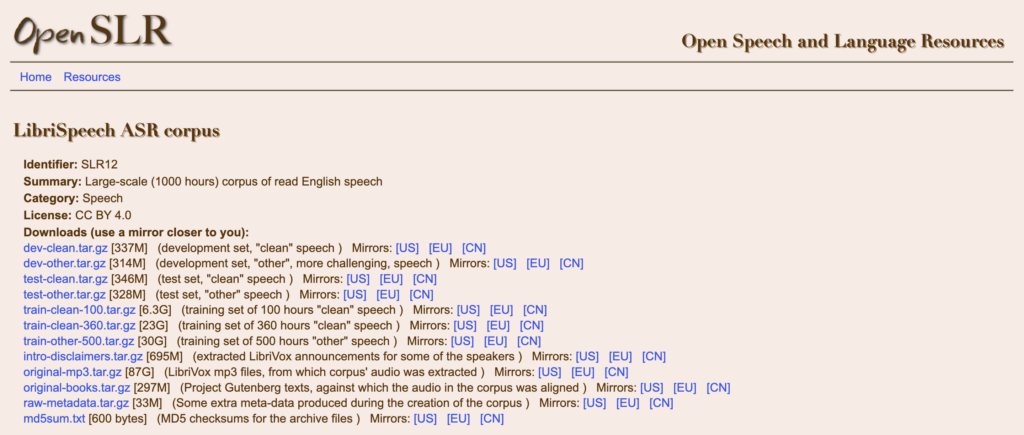Screen dimensions: 1024x435
Task: Use EU mirror for dev-clean
Action: coord(440,248)
